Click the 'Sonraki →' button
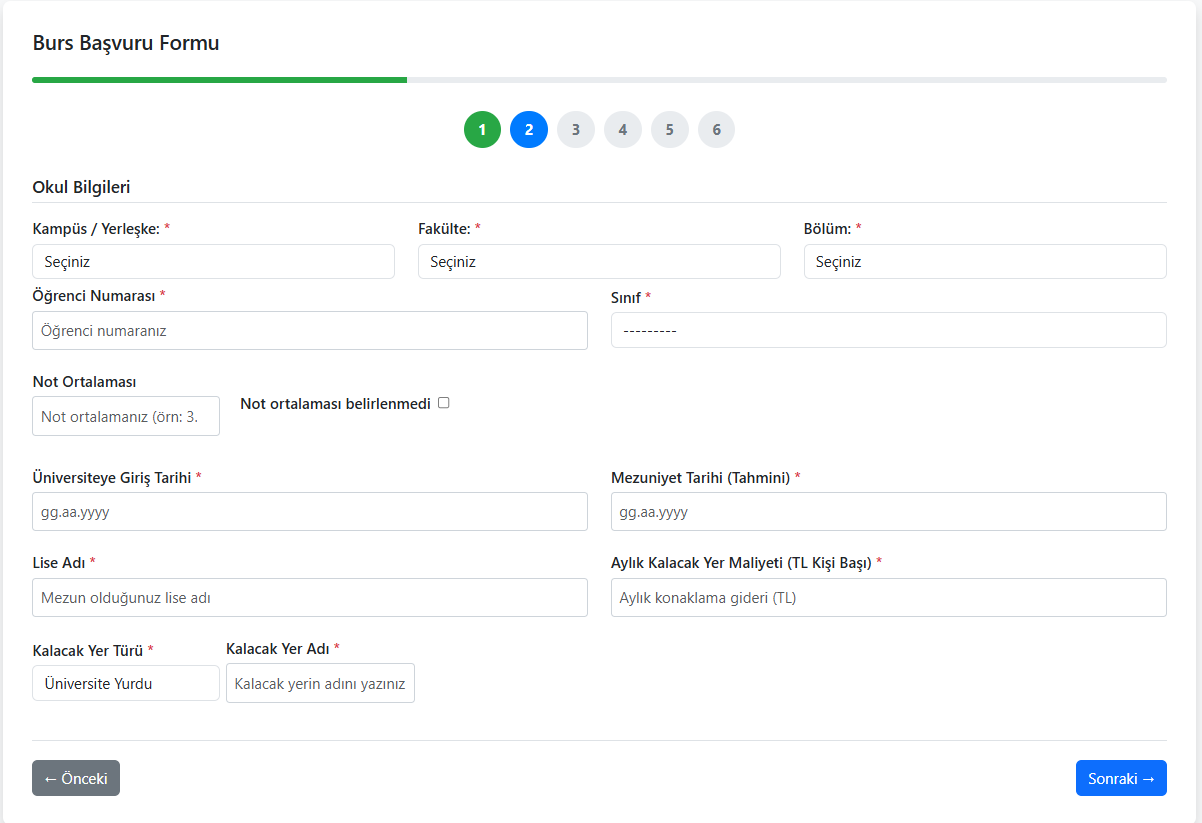Image resolution: width=1202 pixels, height=823 pixels. [x=1121, y=777]
